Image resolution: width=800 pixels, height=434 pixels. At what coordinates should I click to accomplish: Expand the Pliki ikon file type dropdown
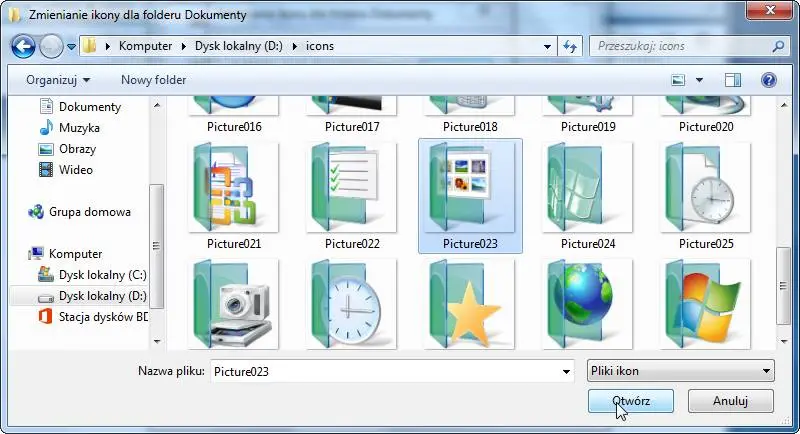point(767,372)
